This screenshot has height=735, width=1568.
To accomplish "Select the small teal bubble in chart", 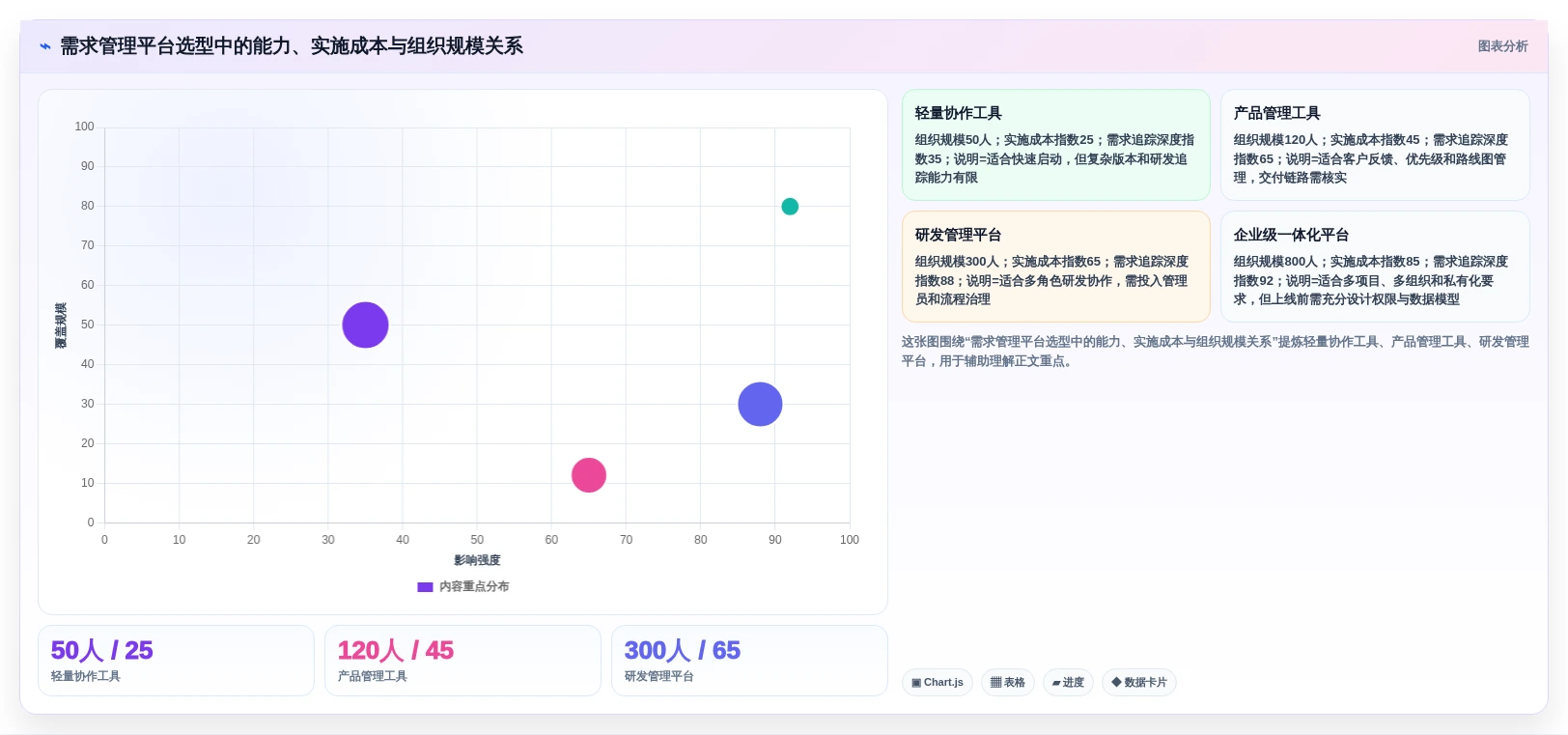I will coord(790,206).
